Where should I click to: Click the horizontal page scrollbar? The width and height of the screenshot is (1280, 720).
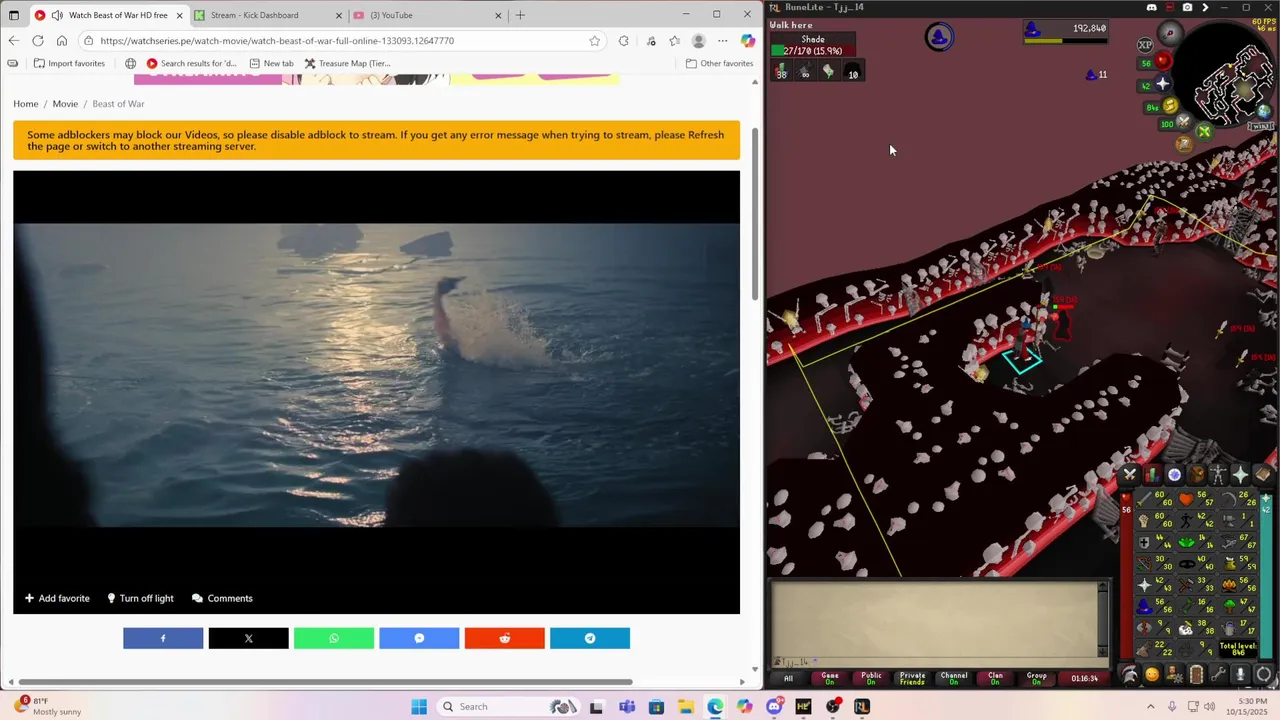pos(325,682)
